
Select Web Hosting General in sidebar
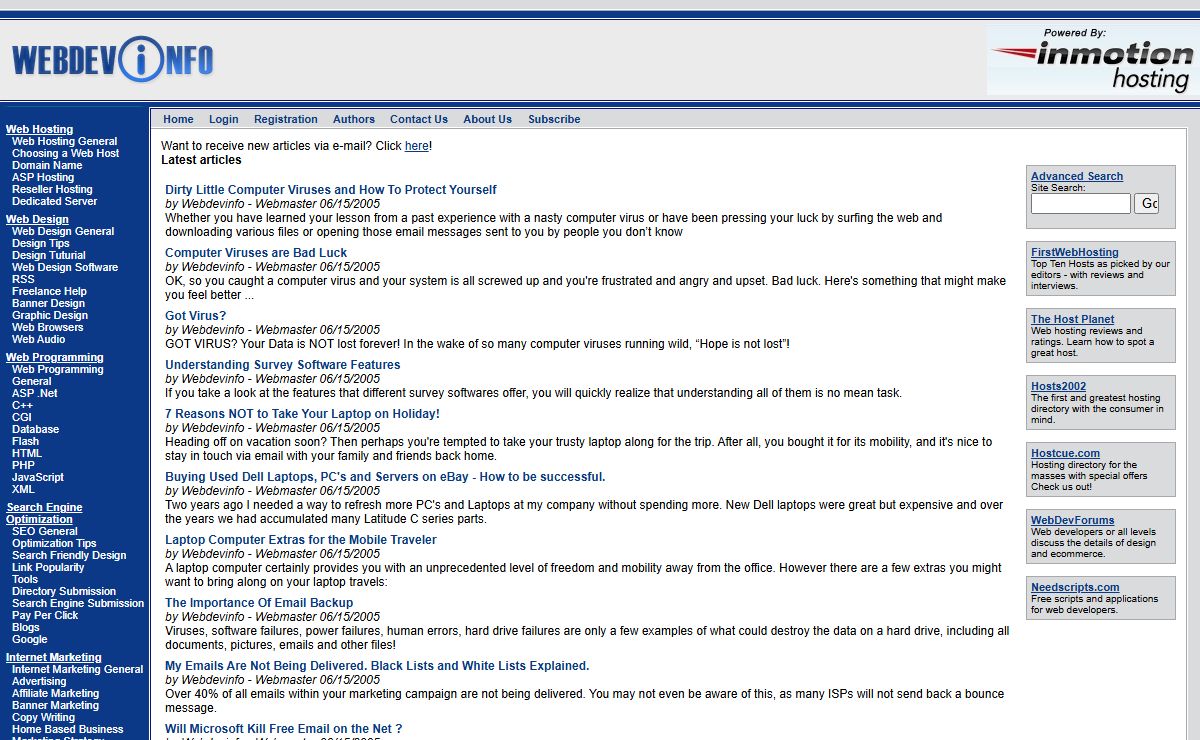coord(65,142)
